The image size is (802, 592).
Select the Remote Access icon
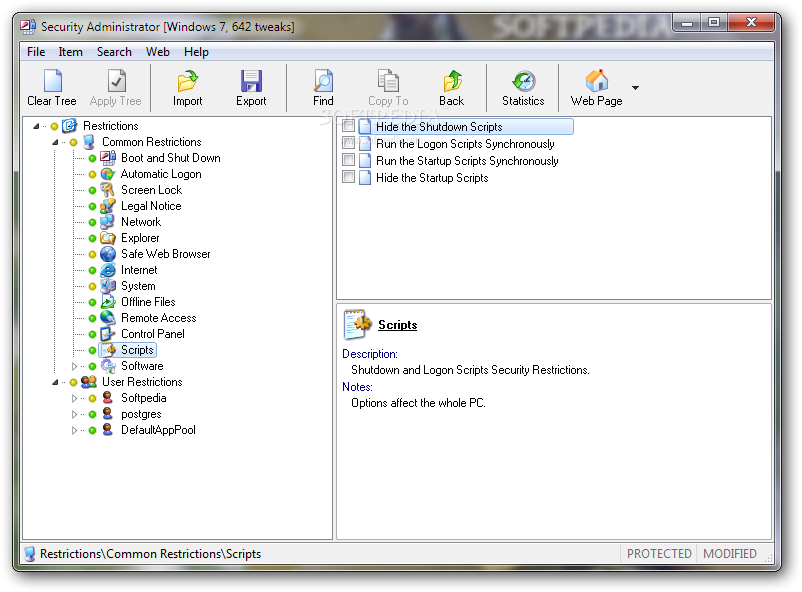(108, 318)
